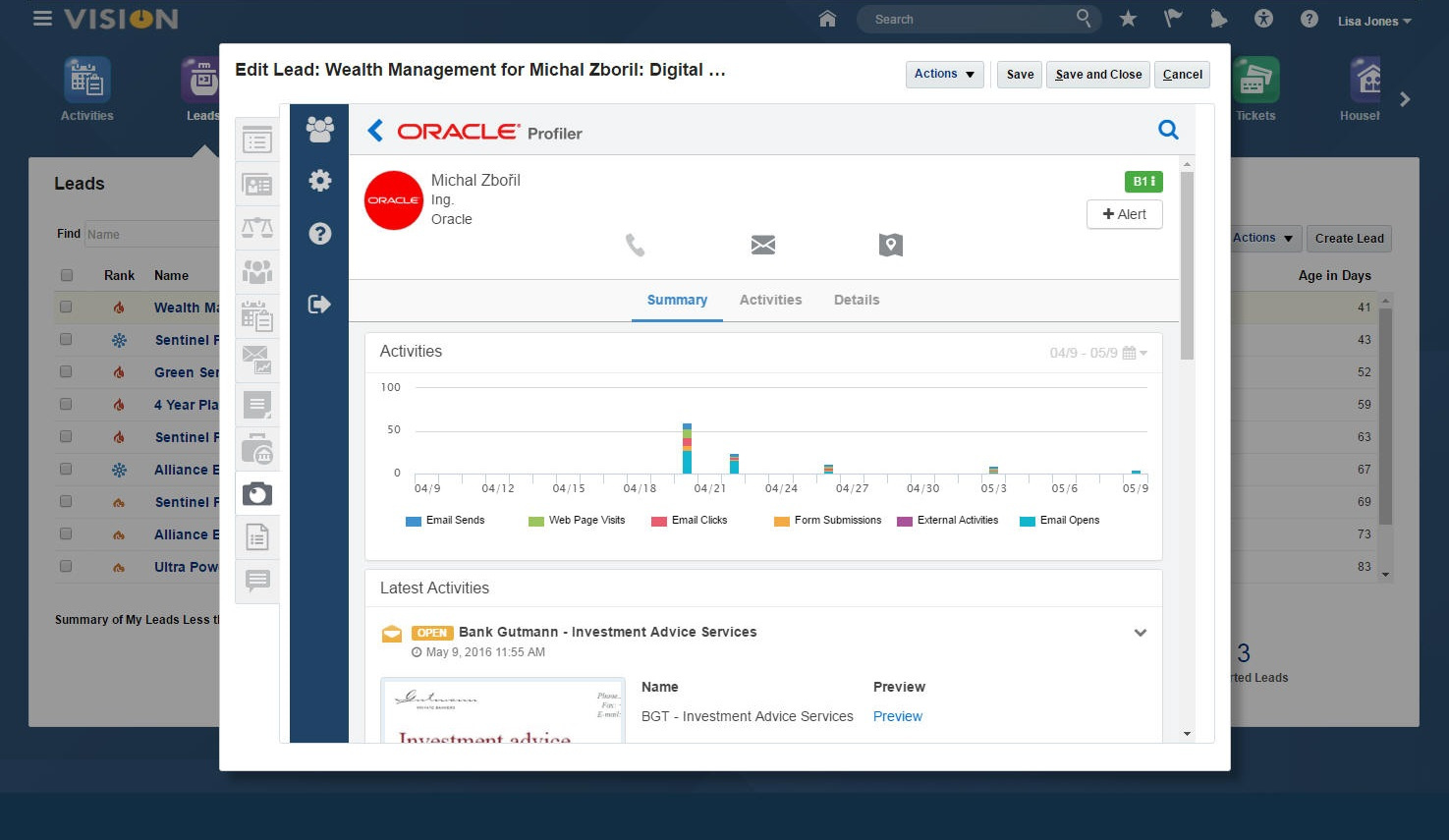Open the Accessibility settings icon
The width and height of the screenshot is (1449, 840).
[1263, 19]
